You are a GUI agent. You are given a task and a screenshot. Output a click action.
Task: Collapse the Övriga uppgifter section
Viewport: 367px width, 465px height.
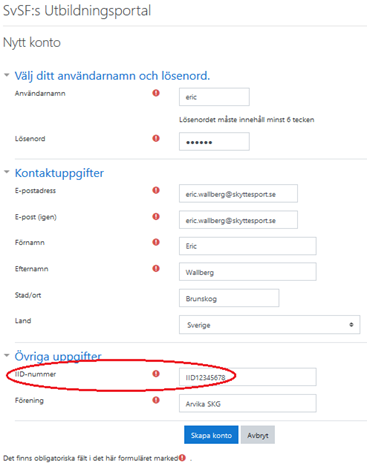tap(7, 355)
